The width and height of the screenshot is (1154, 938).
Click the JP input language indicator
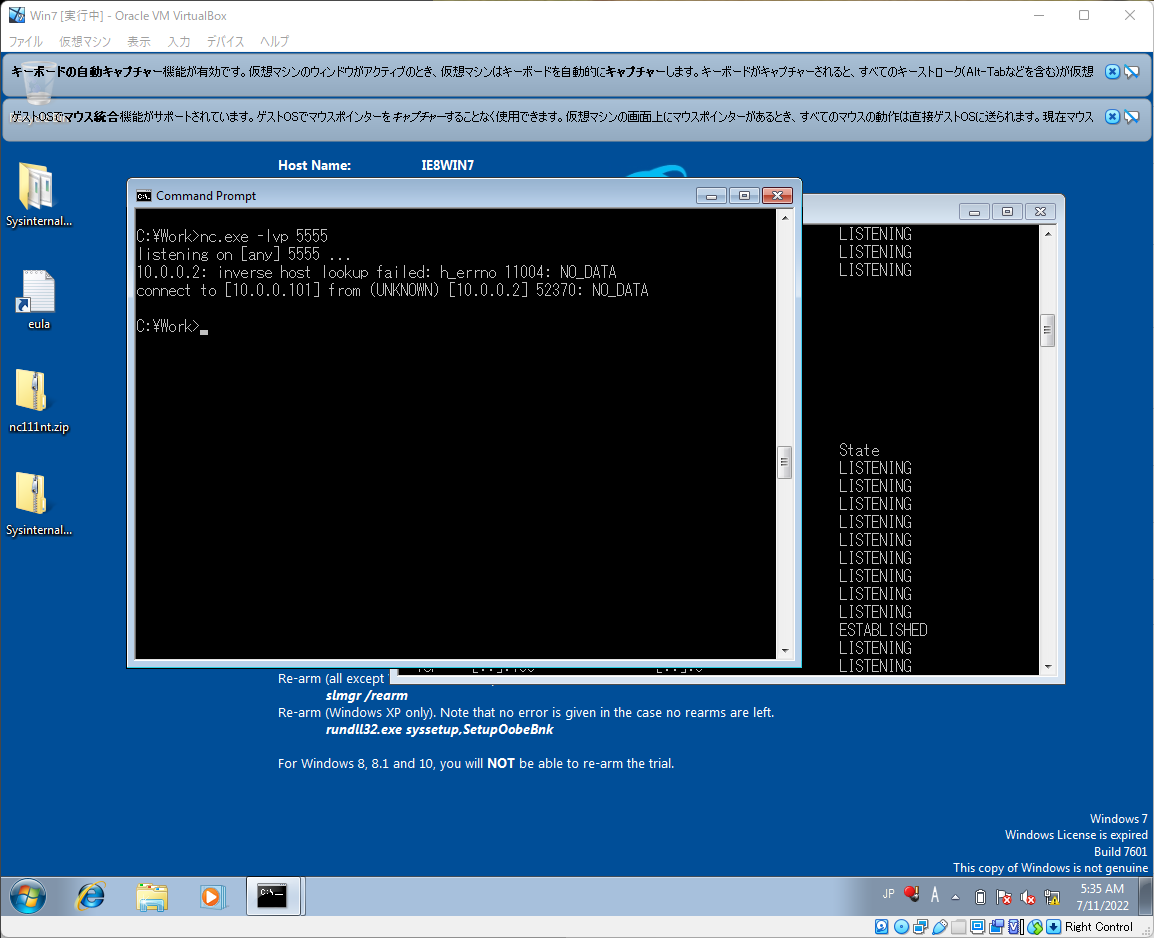click(888, 894)
